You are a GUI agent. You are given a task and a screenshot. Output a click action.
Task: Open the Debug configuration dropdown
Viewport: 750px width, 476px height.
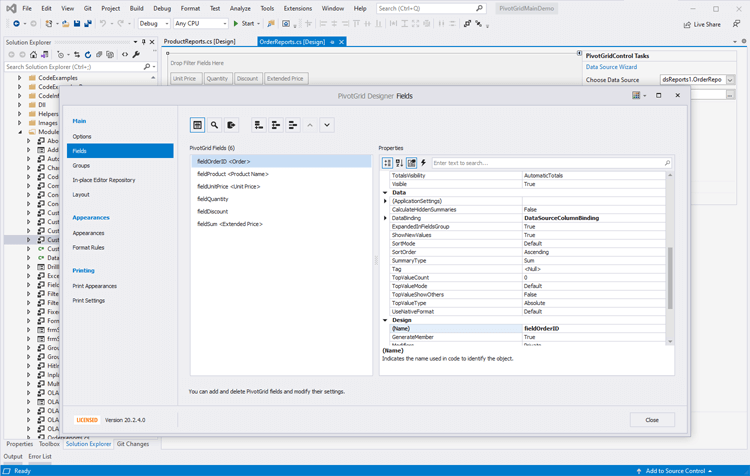pos(165,23)
